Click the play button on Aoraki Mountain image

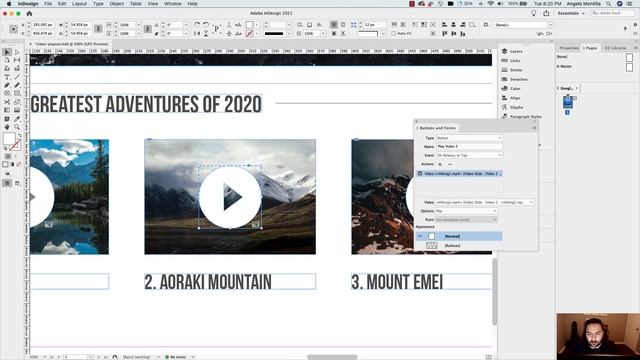[x=230, y=197]
